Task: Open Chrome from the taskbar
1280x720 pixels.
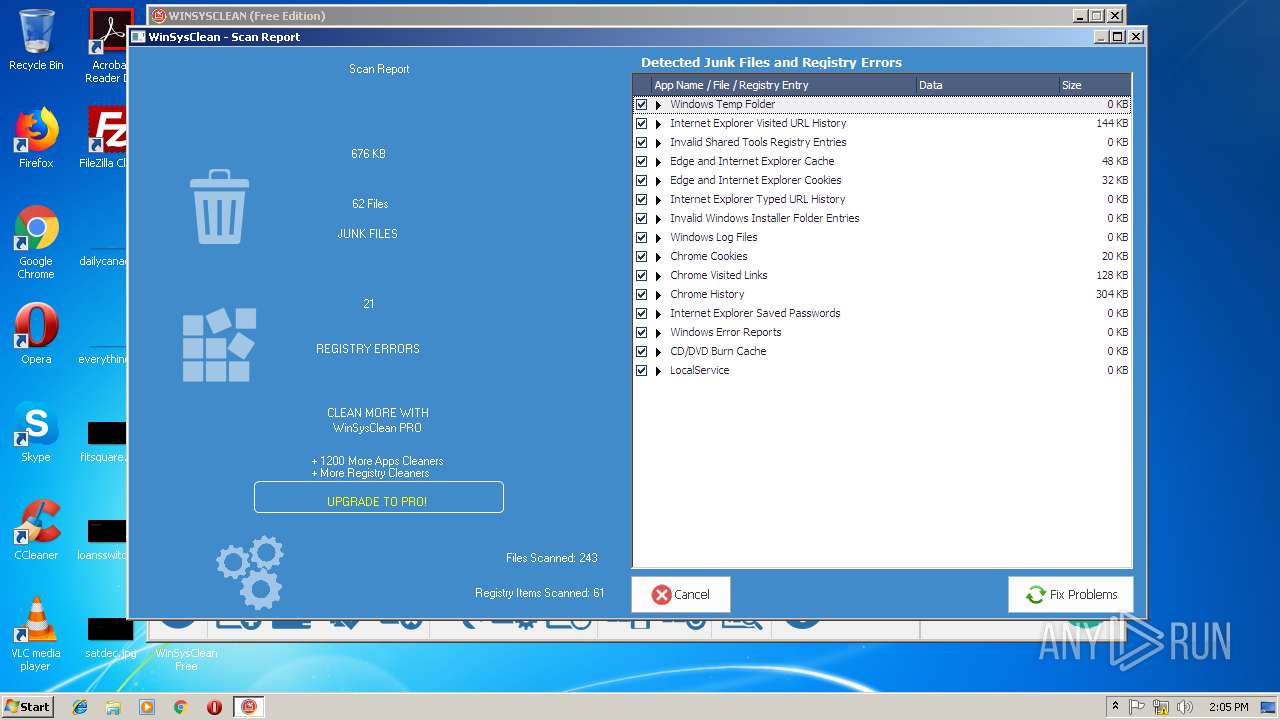Action: [180, 706]
